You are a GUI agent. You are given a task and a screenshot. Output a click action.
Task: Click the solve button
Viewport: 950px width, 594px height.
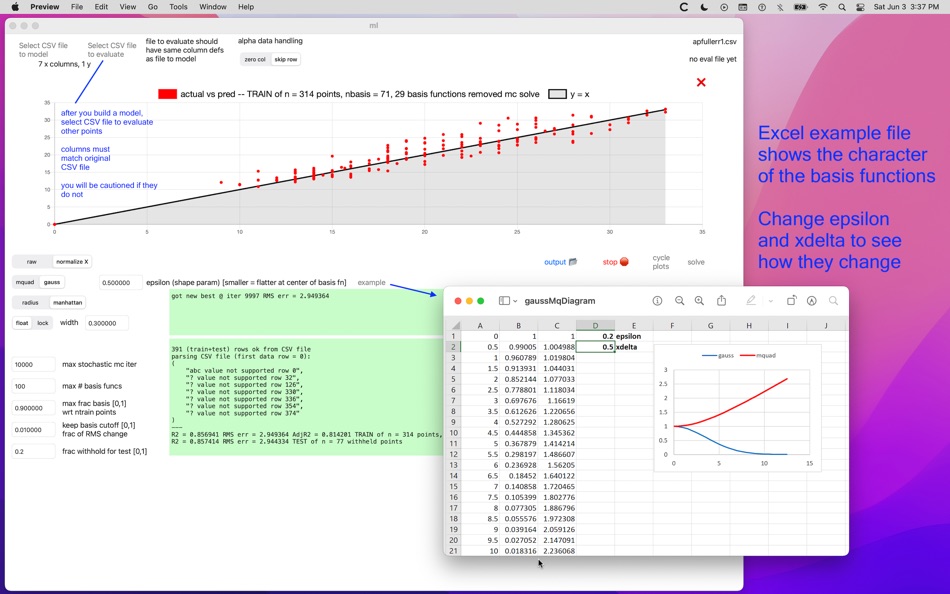click(x=696, y=262)
